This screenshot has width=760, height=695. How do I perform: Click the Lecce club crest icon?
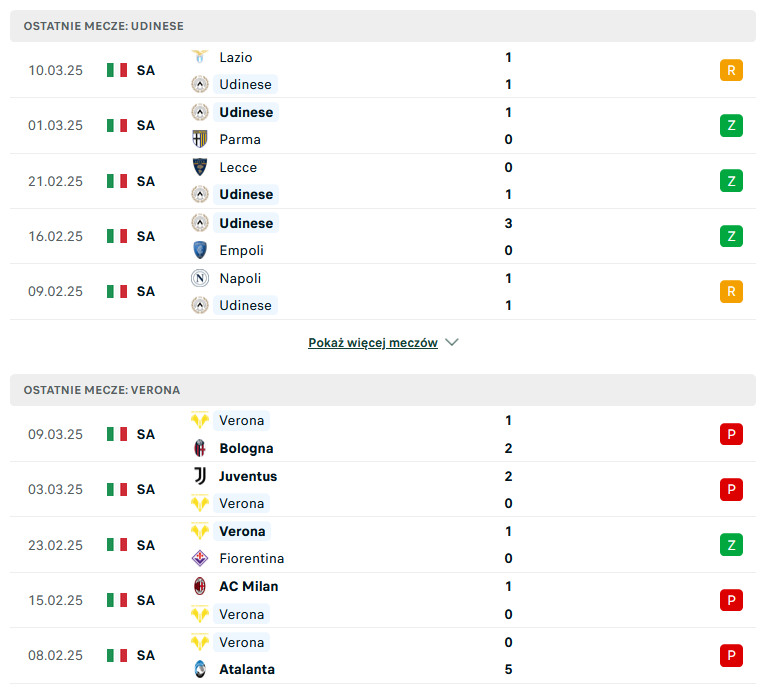(200, 167)
